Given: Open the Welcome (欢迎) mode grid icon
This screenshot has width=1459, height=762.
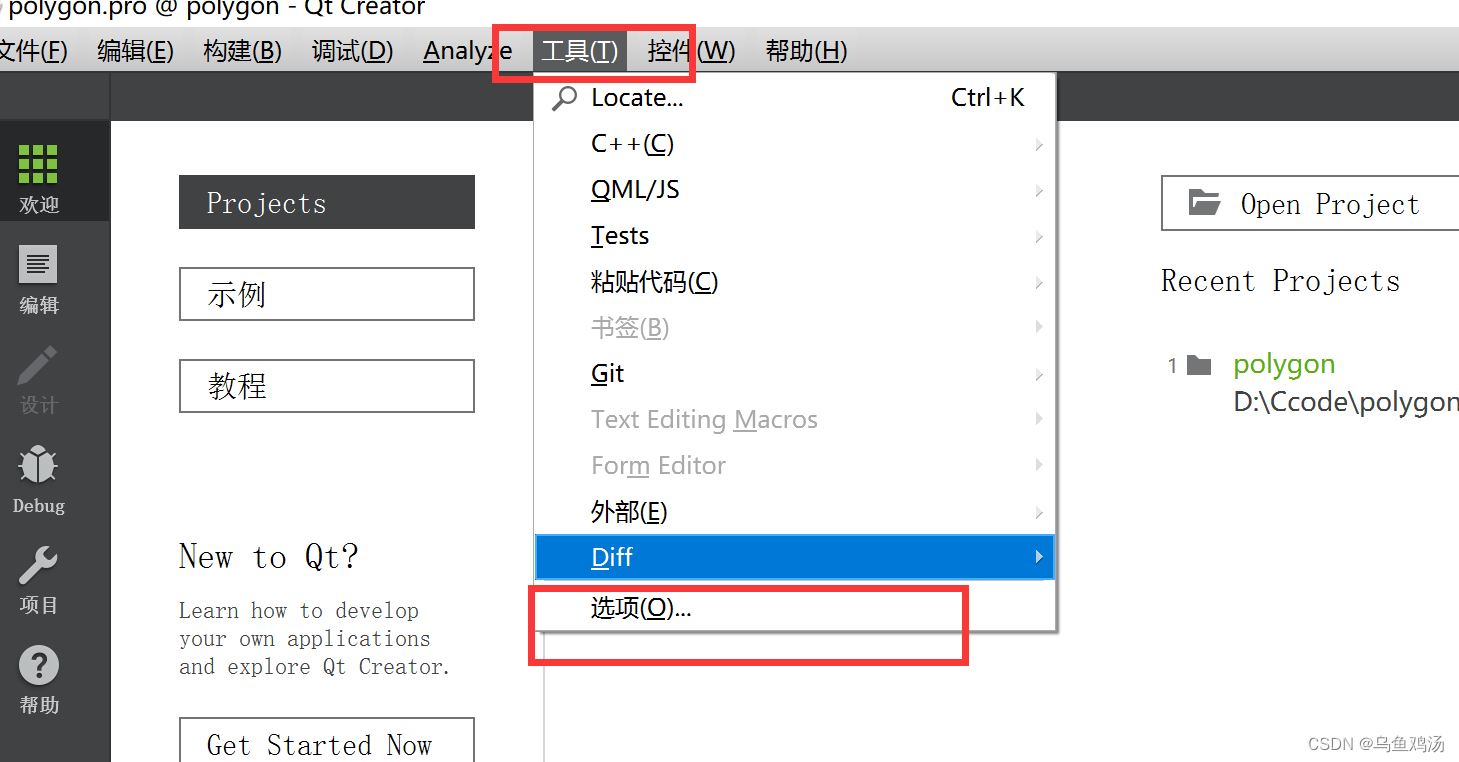Looking at the screenshot, I should coord(38,164).
